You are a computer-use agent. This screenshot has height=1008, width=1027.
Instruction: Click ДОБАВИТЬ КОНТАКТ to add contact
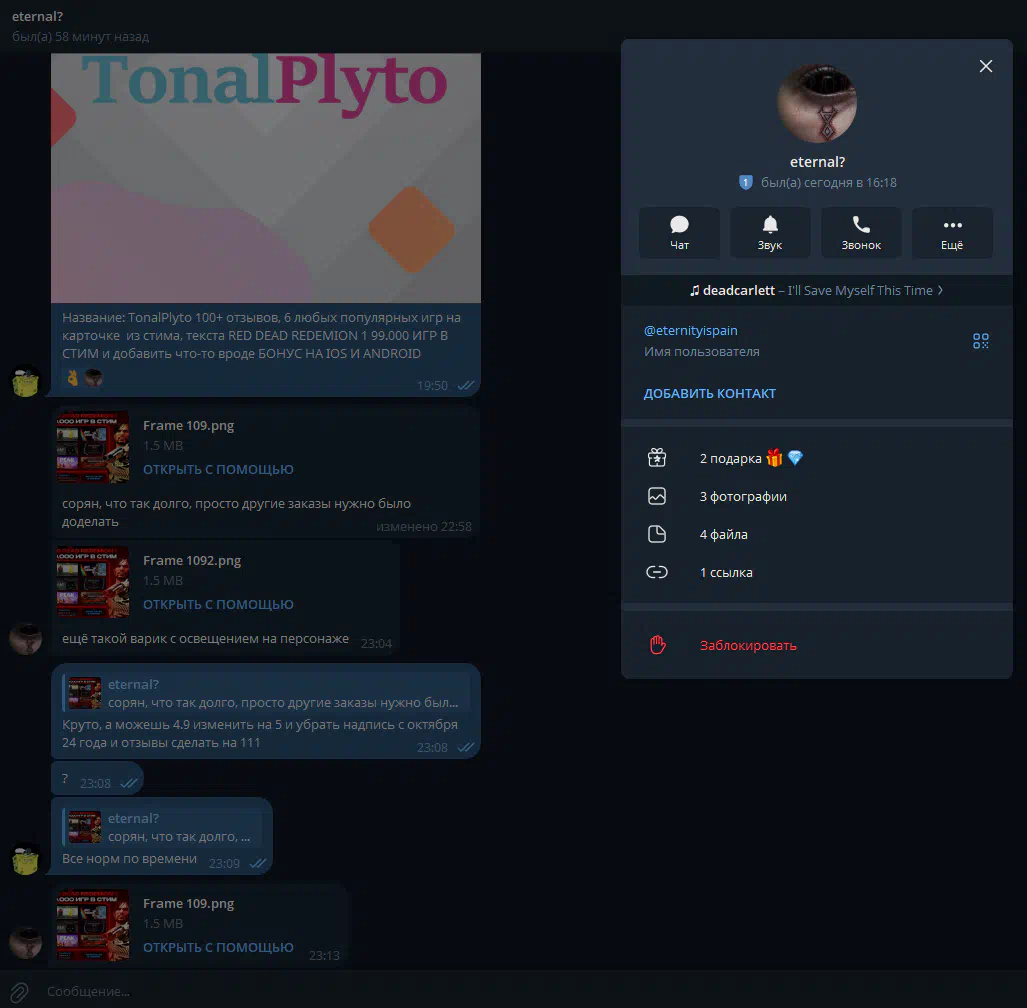click(x=709, y=393)
